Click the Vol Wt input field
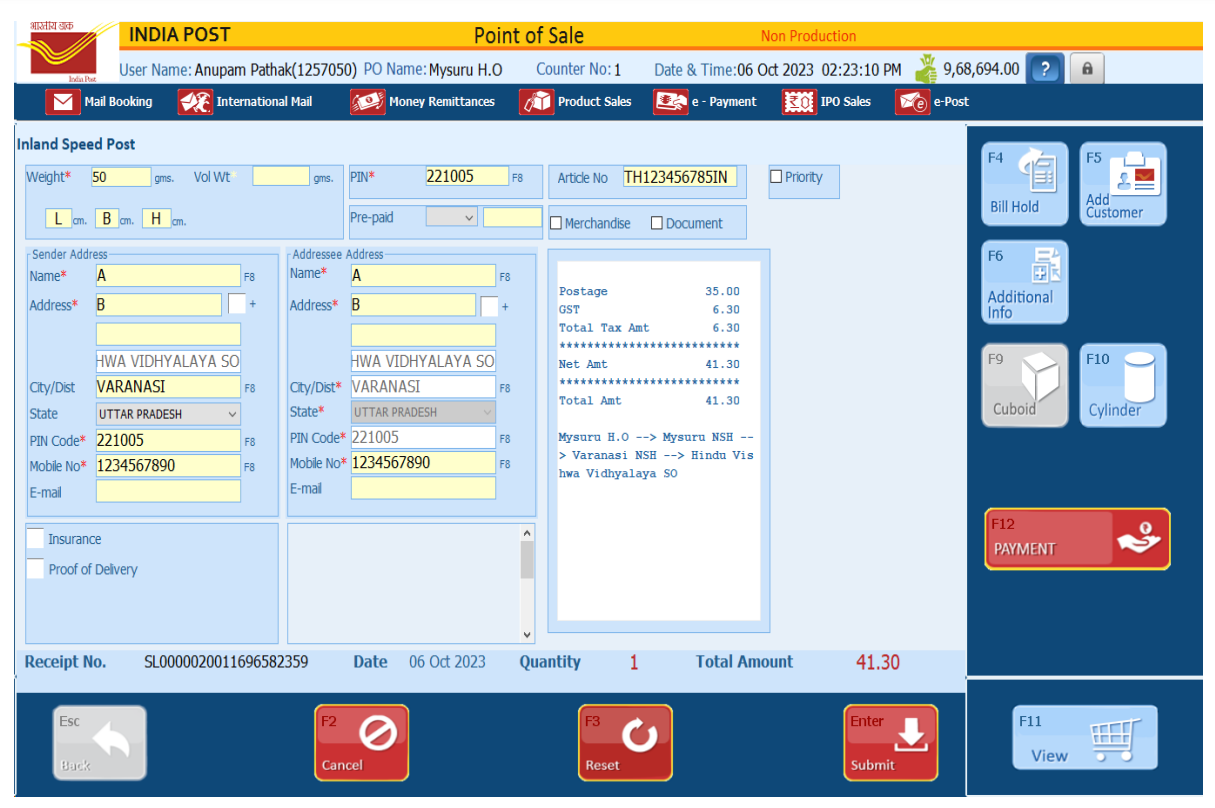 point(281,177)
